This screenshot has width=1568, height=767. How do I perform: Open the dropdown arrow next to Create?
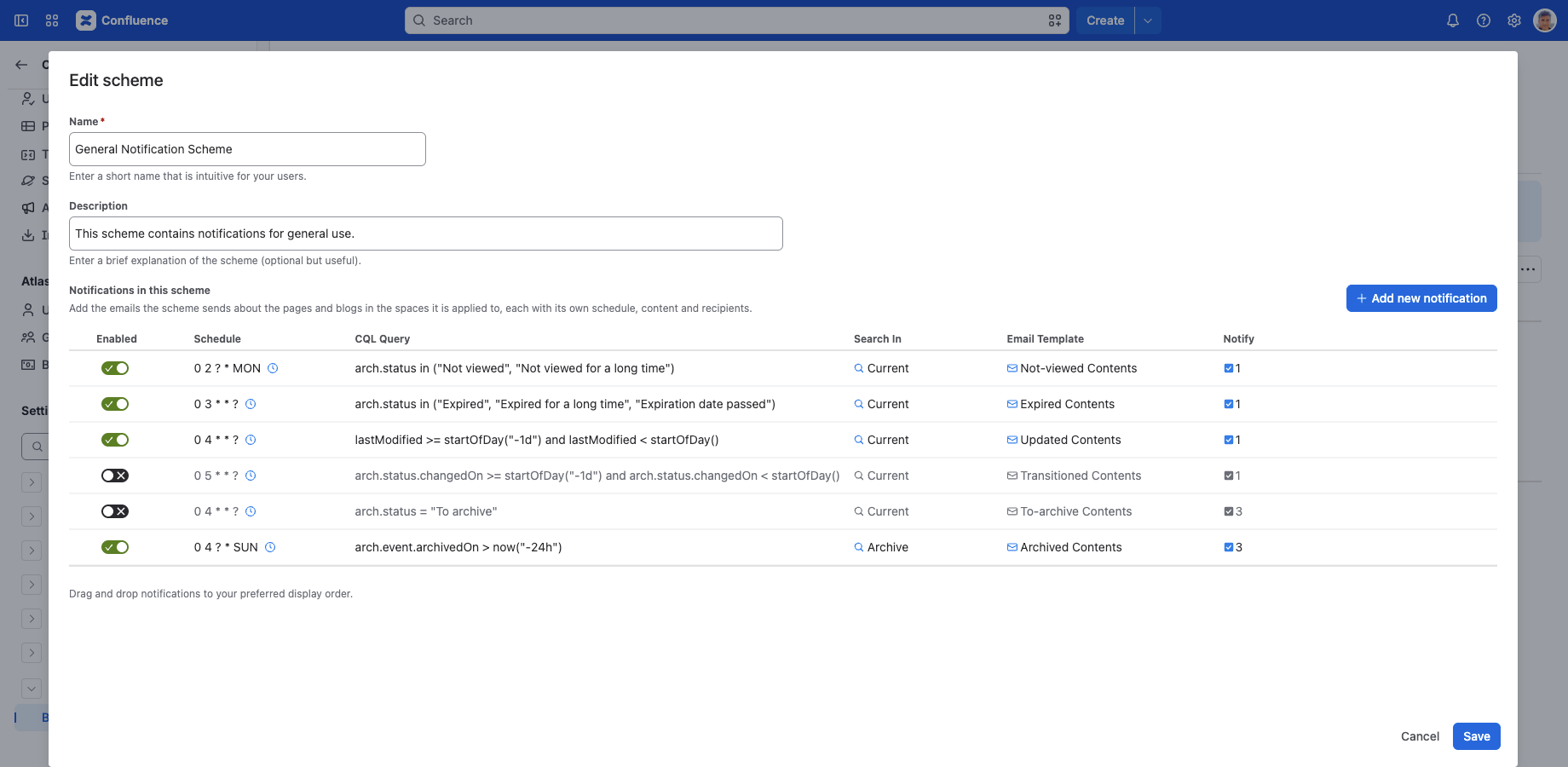[x=1148, y=20]
